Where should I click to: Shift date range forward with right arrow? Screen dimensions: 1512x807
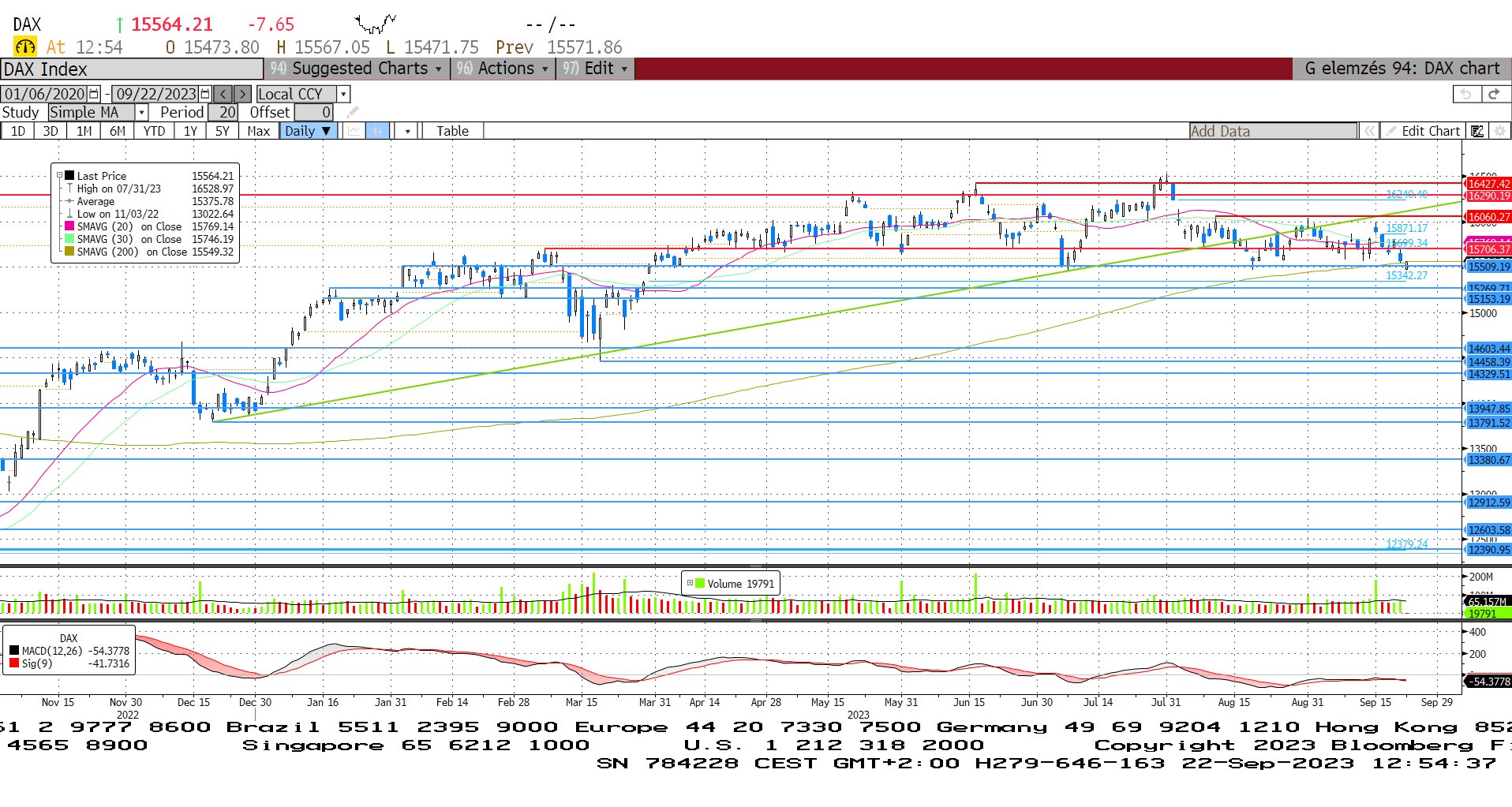pyautogui.click(x=242, y=94)
